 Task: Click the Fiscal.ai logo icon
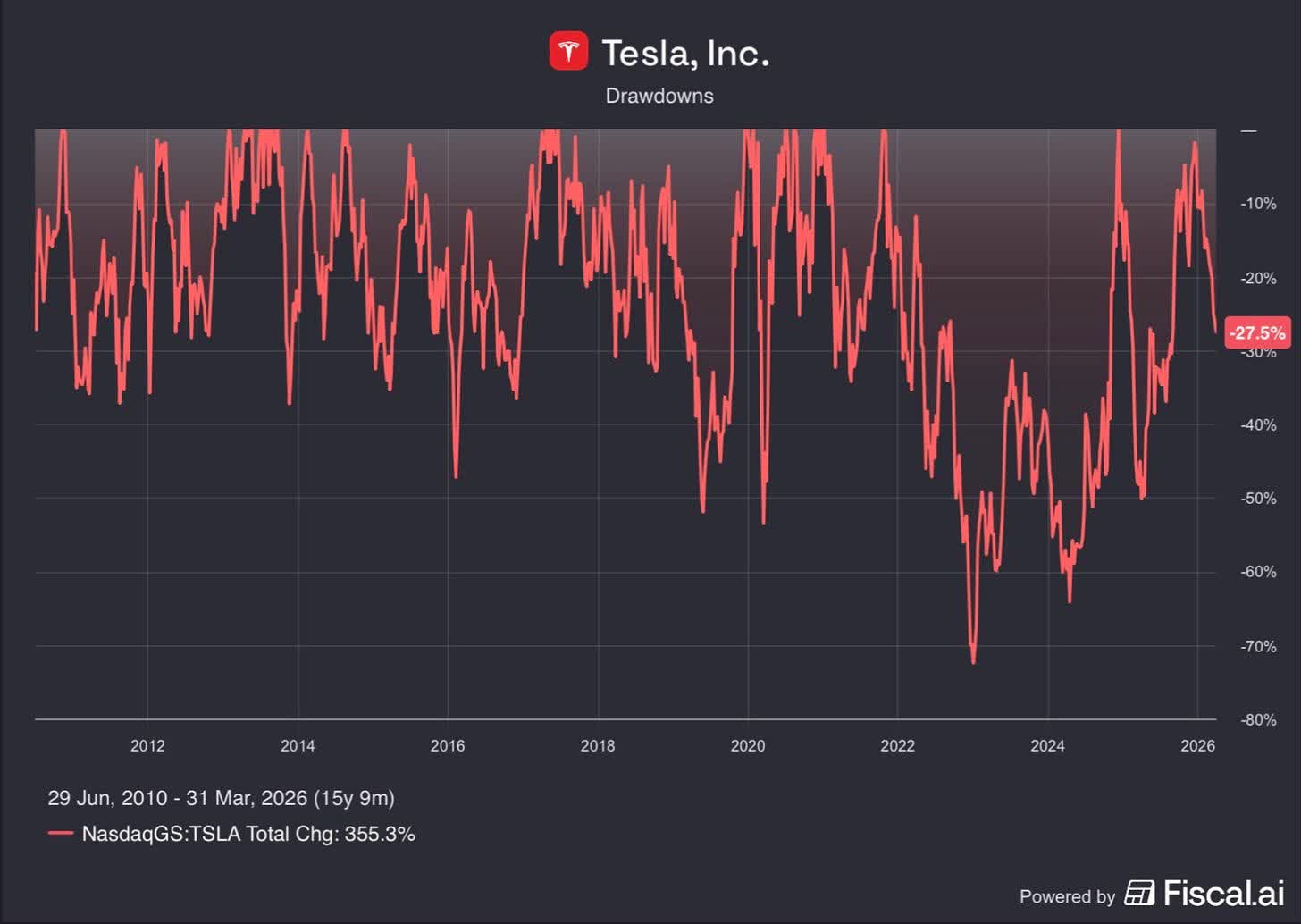[x=1139, y=893]
